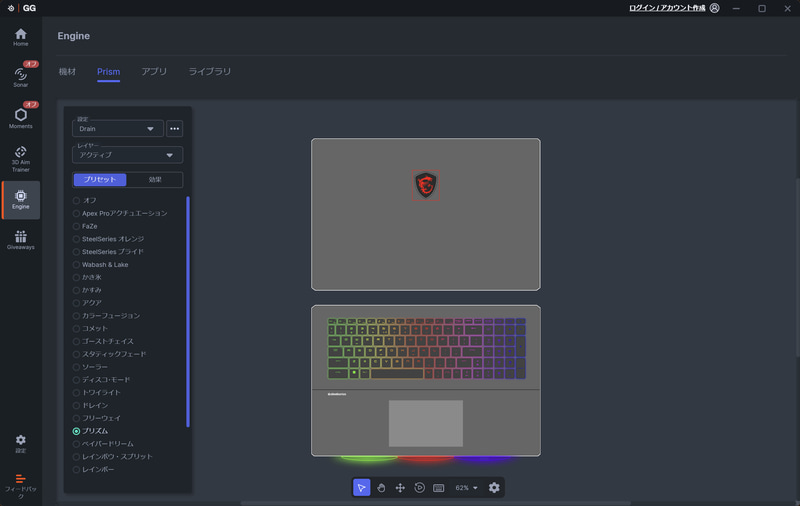Select the ディスコ・モード preset
Screen dimensions: 800x506
pos(102,380)
